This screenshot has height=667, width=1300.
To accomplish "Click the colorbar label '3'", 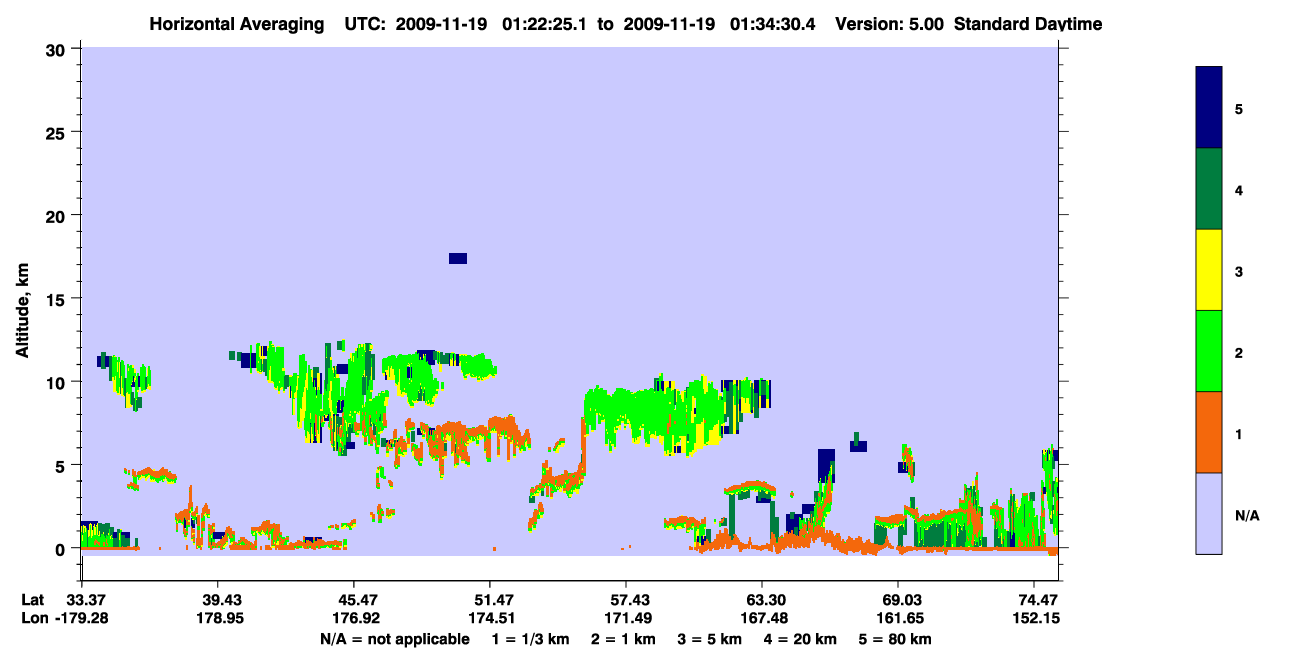I will (1239, 271).
